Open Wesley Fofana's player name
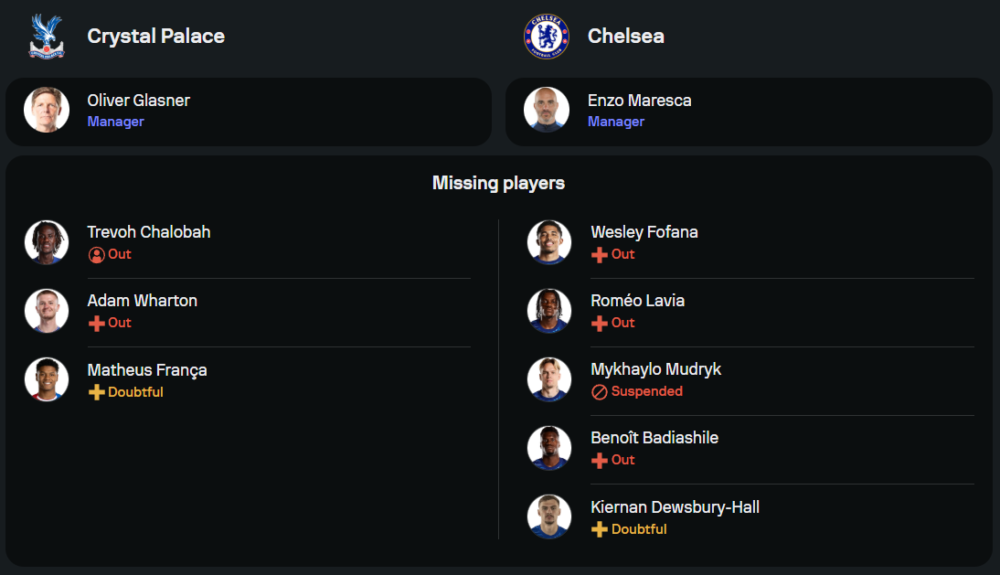 (644, 232)
